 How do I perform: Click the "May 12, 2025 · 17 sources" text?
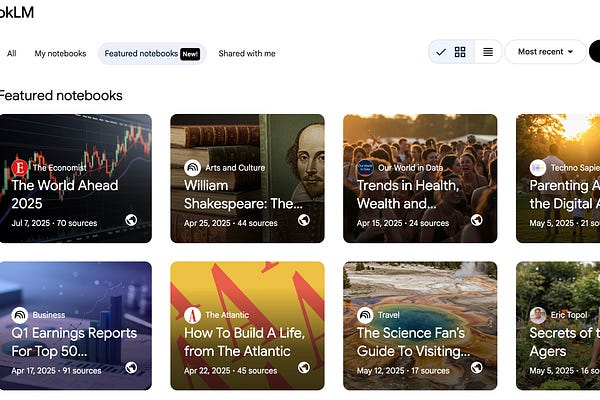[x=403, y=371]
